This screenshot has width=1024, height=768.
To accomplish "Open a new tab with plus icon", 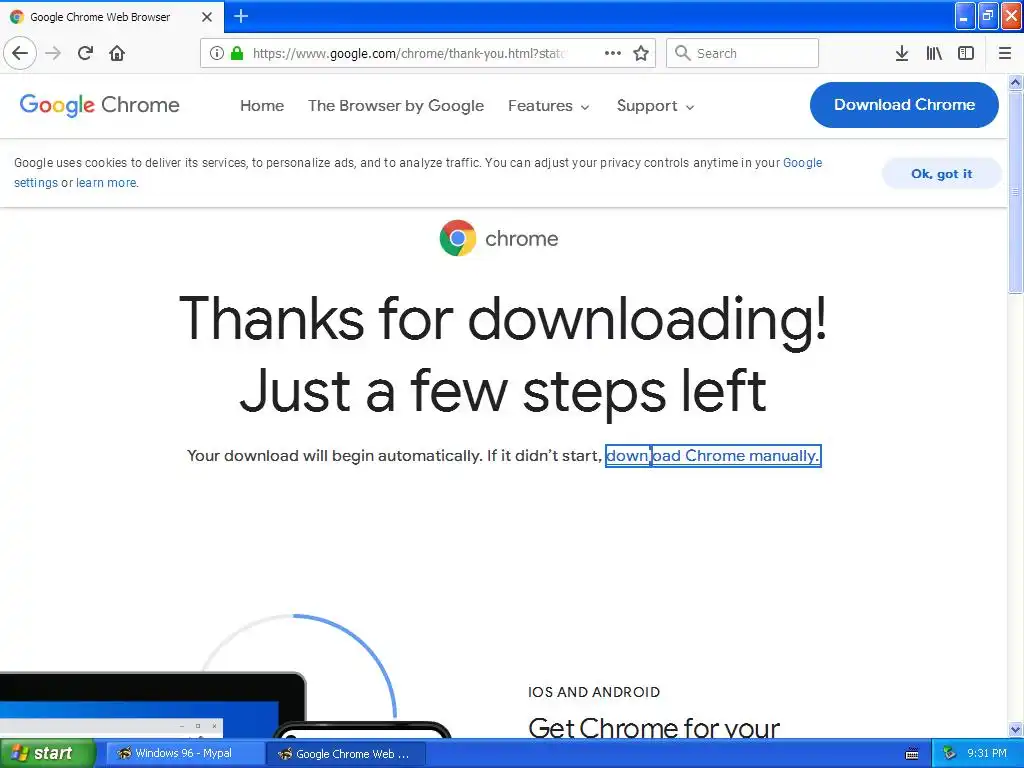I will pyautogui.click(x=241, y=16).
